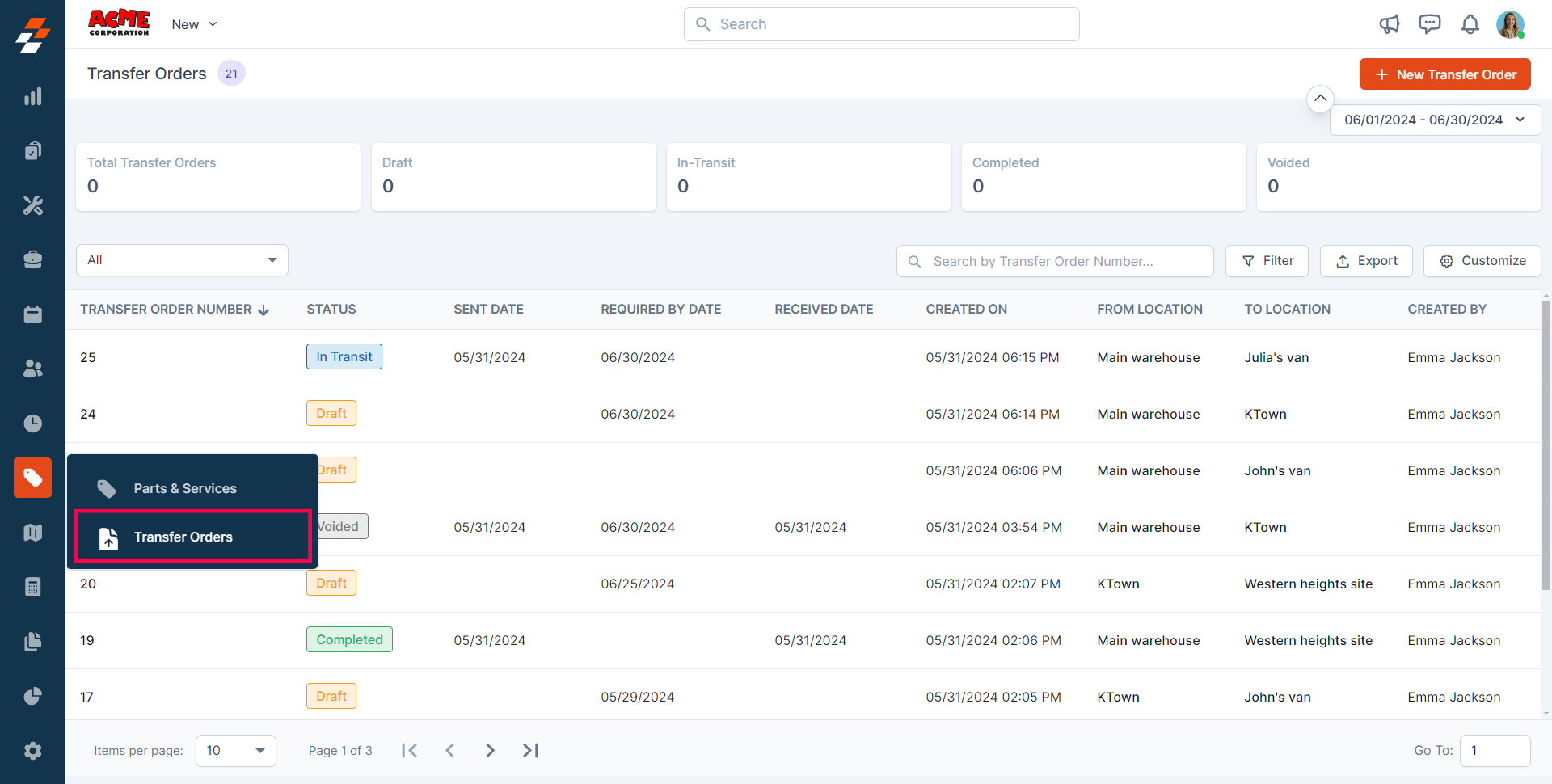Click the user profile avatar
Viewport: 1552px width, 784px height.
pyautogui.click(x=1509, y=24)
